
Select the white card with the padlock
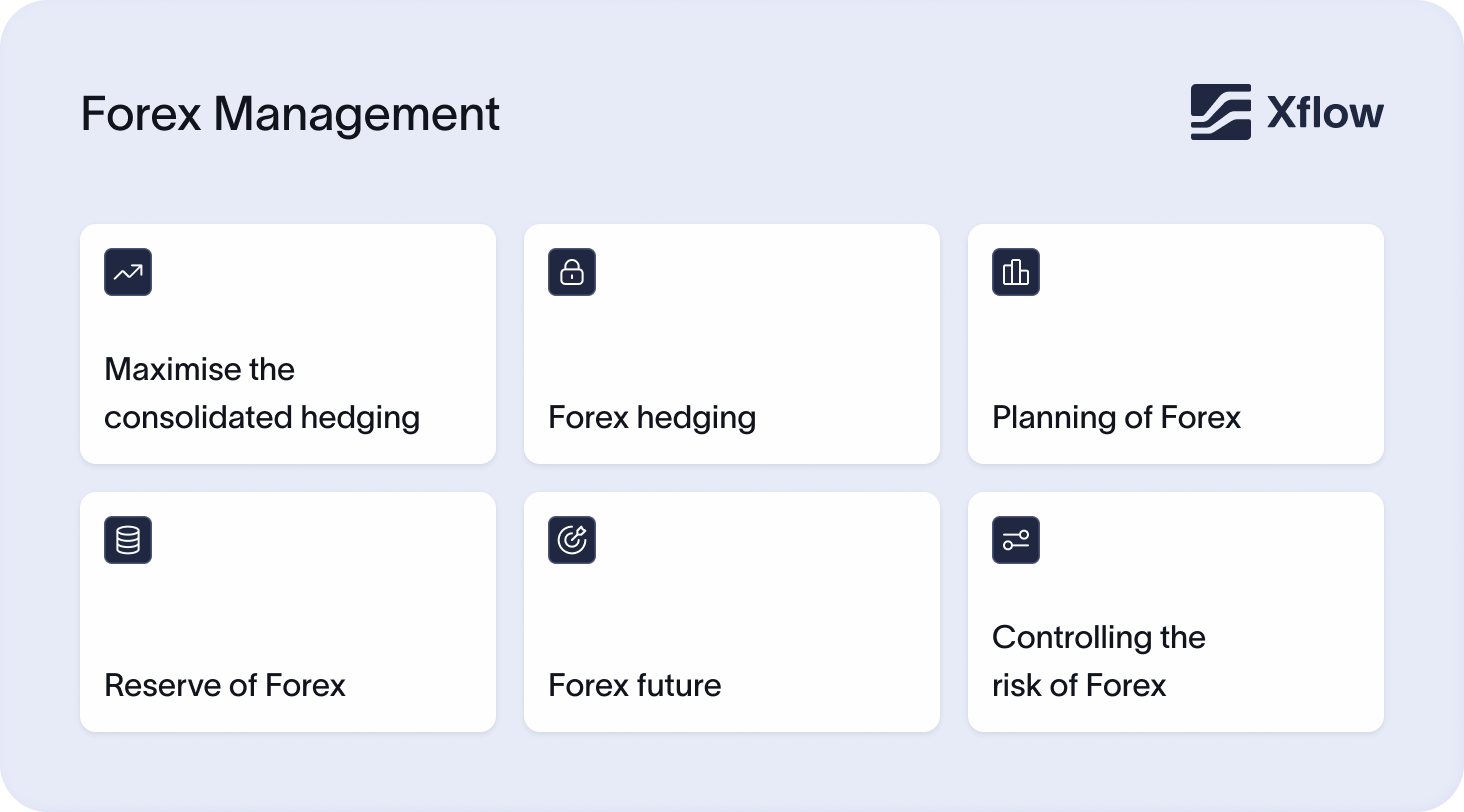(732, 344)
